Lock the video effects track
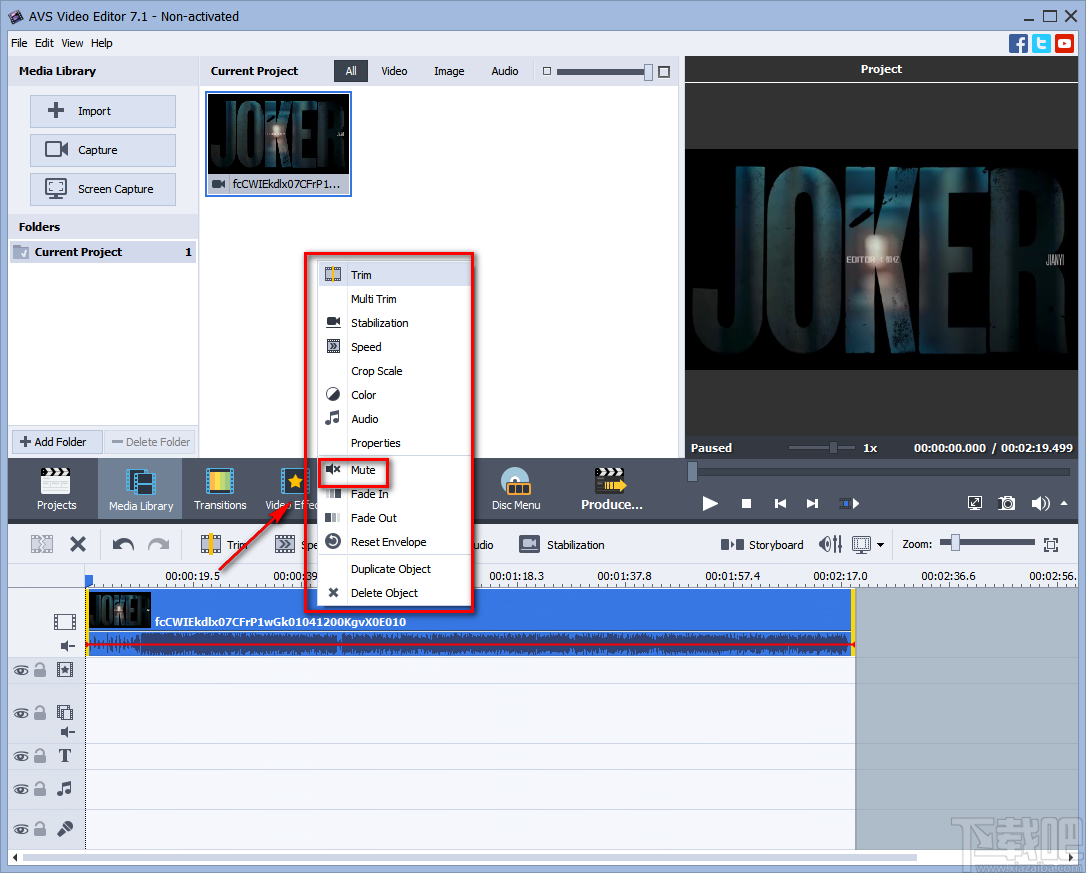 click(40, 670)
